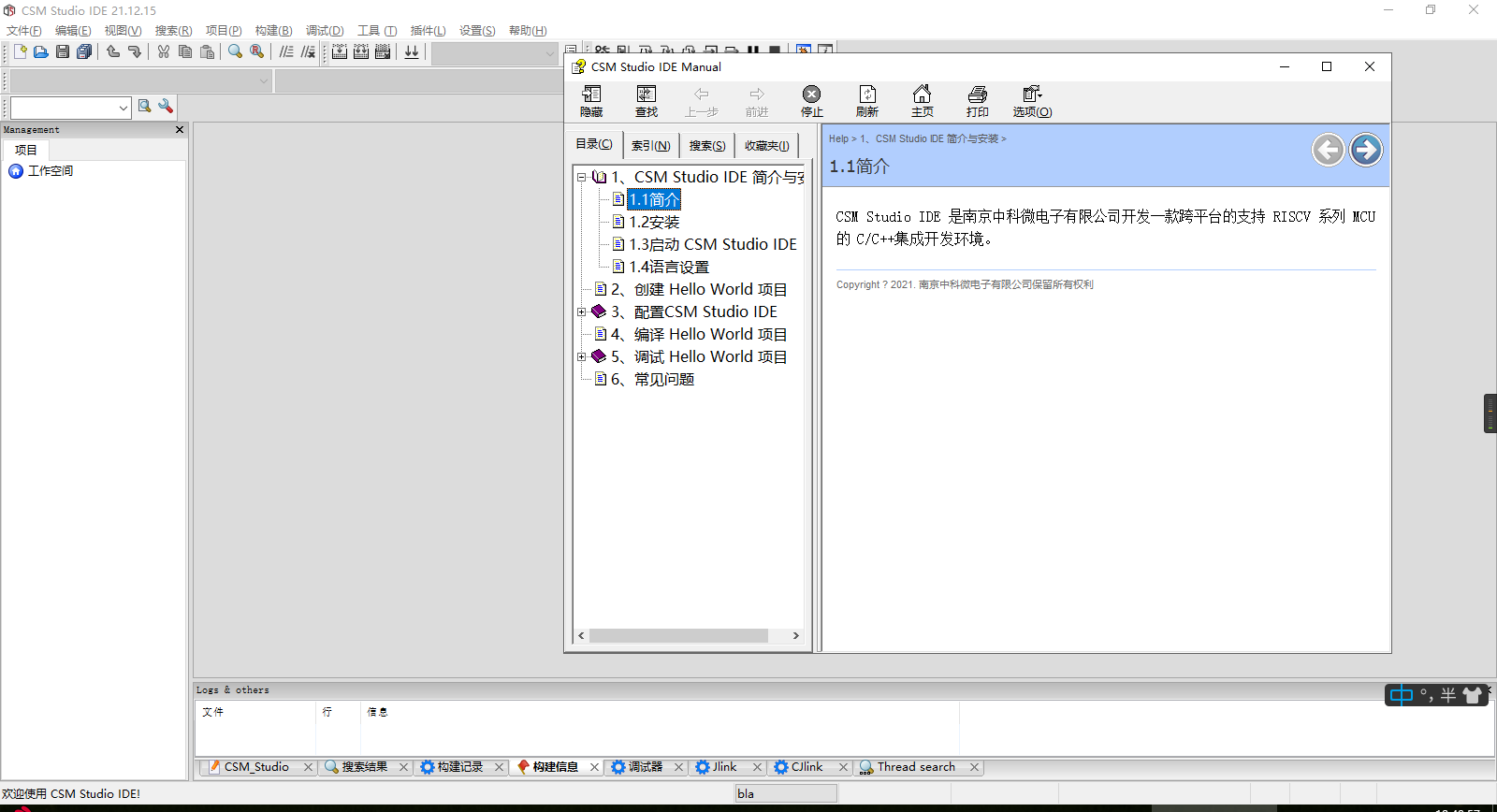Screen dimensions: 1497x812
Task: Open the wide second-row toolbar dropdown
Action: [x=264, y=80]
